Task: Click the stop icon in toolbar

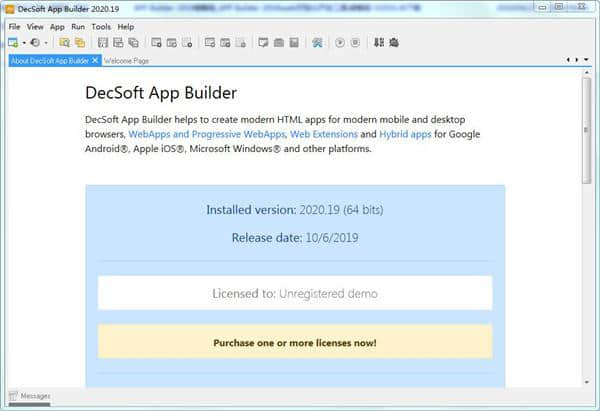Action: click(x=355, y=43)
